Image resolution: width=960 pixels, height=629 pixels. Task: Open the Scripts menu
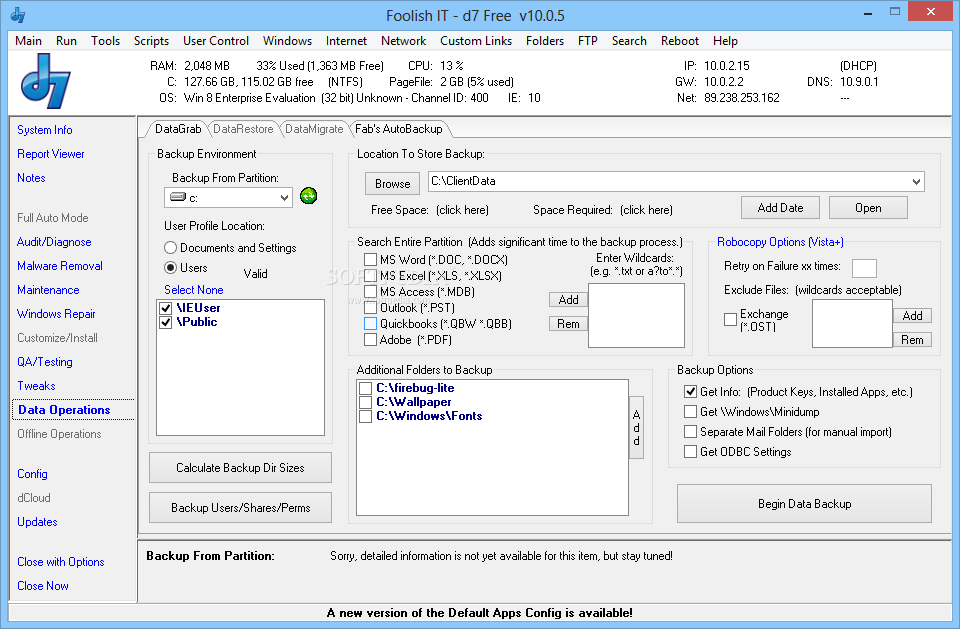[151, 40]
